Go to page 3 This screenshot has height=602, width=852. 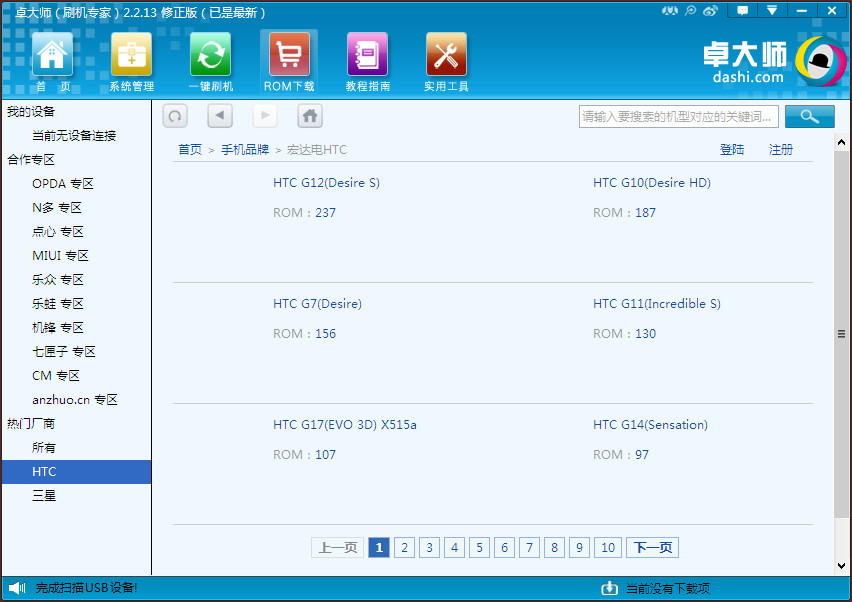[429, 548]
